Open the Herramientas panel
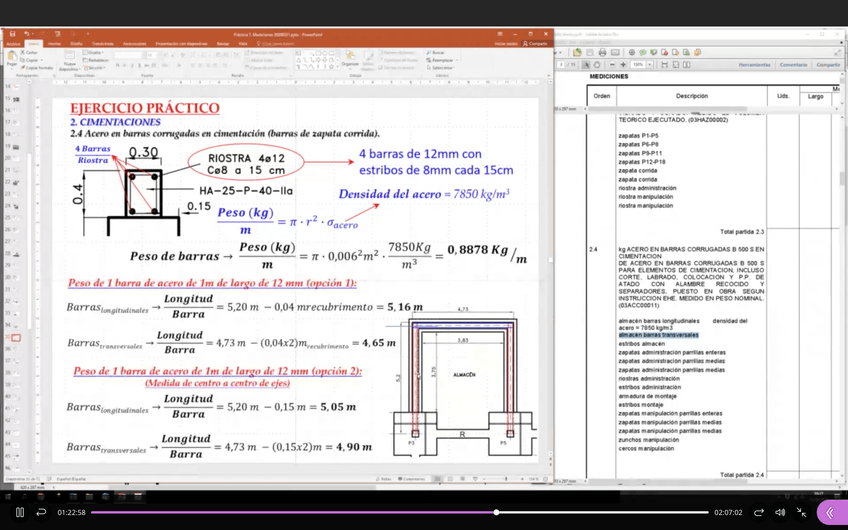This screenshot has height=530, width=848. pos(754,65)
